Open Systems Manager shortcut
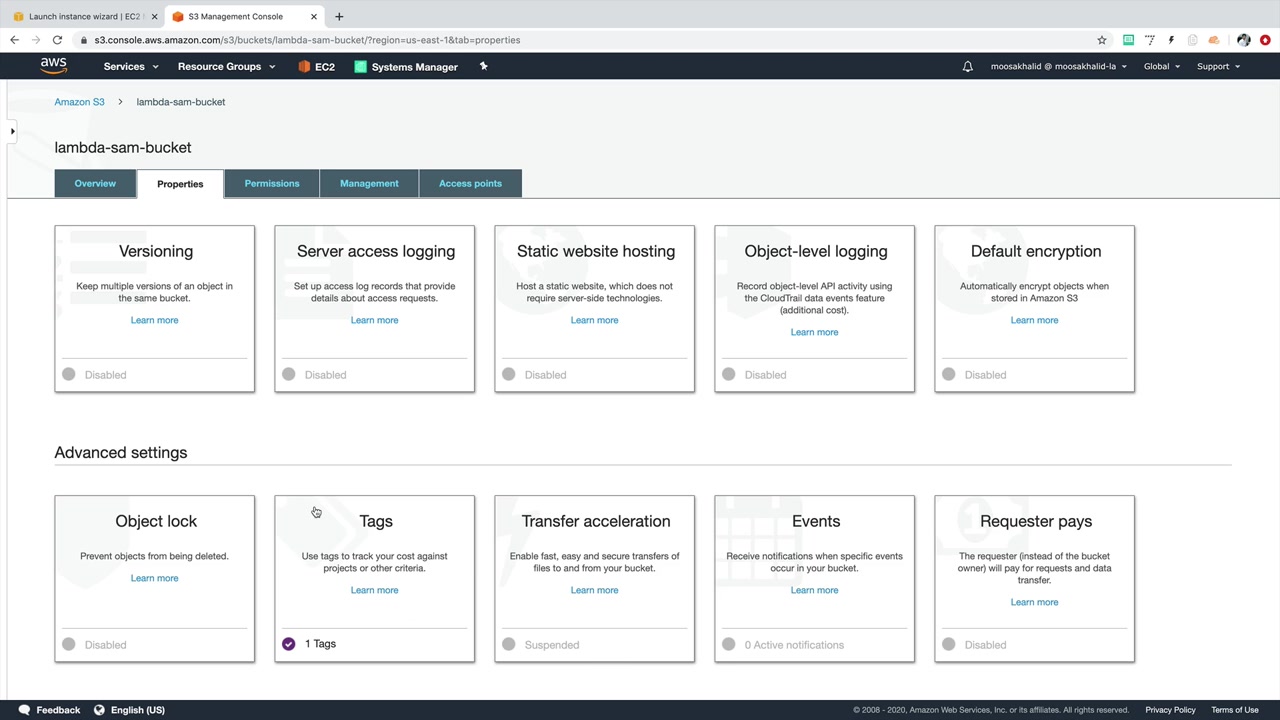Viewport: 1280px width, 720px height. tap(406, 67)
